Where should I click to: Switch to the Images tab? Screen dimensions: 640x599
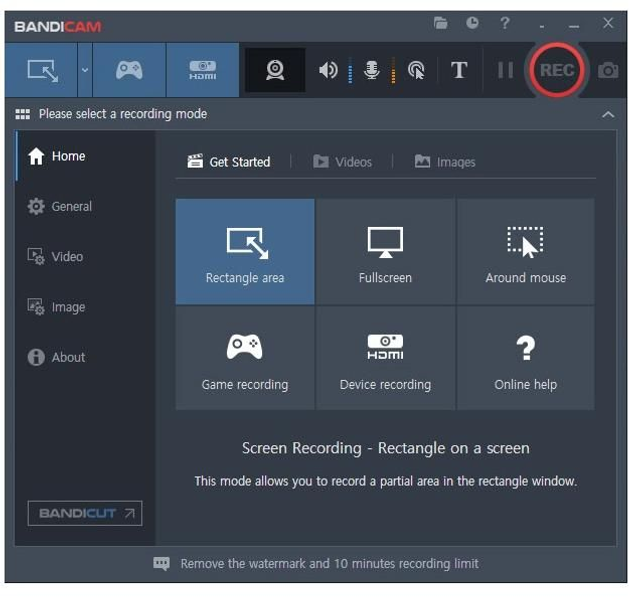(445, 162)
